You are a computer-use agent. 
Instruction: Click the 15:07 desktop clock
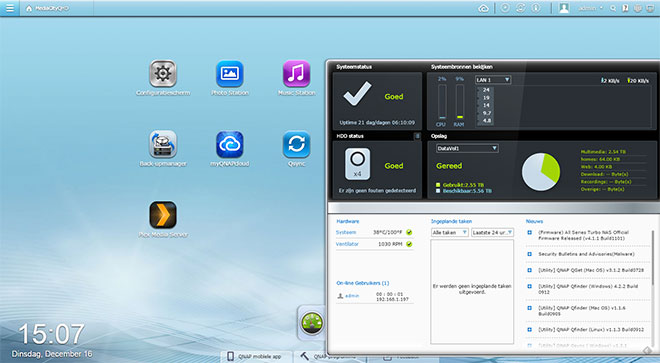(51, 334)
